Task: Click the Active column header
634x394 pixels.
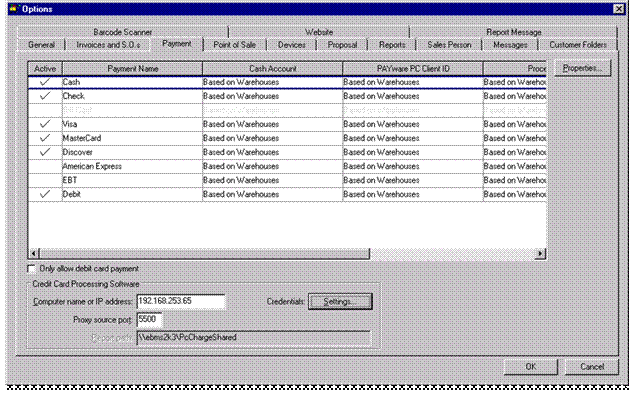Action: [45, 69]
